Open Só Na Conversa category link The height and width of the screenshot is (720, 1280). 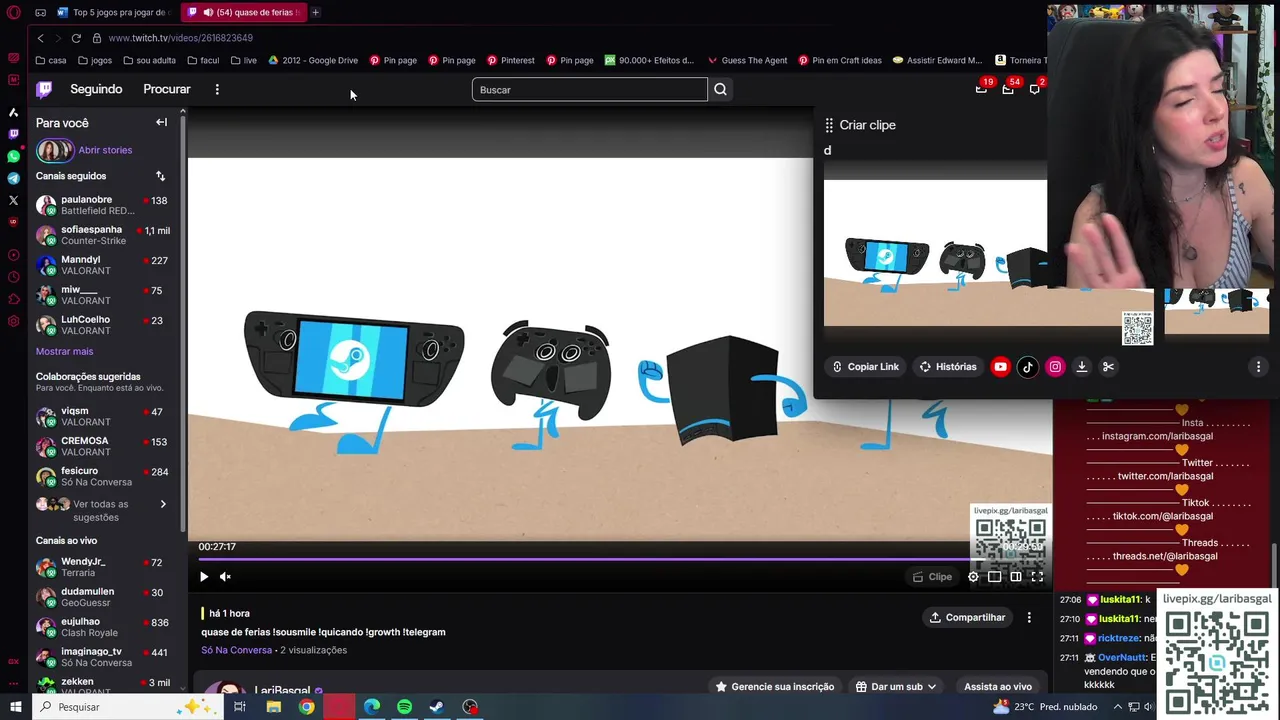click(x=236, y=650)
